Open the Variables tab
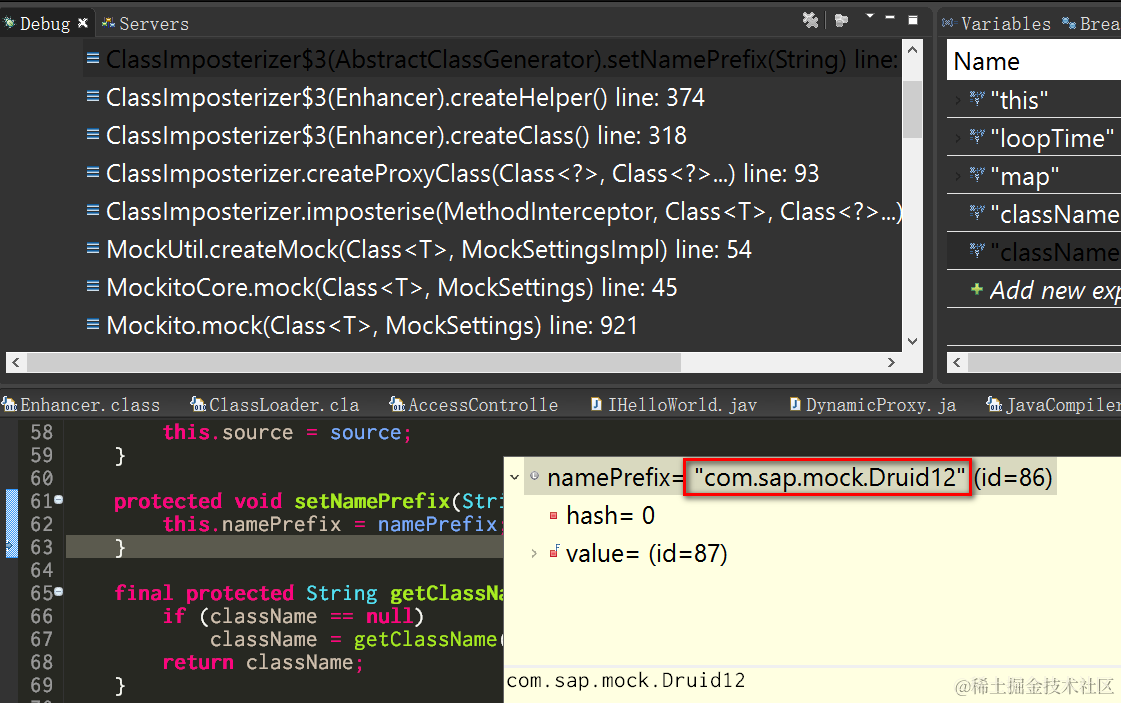Screen dimensions: 1121x703 (997, 24)
